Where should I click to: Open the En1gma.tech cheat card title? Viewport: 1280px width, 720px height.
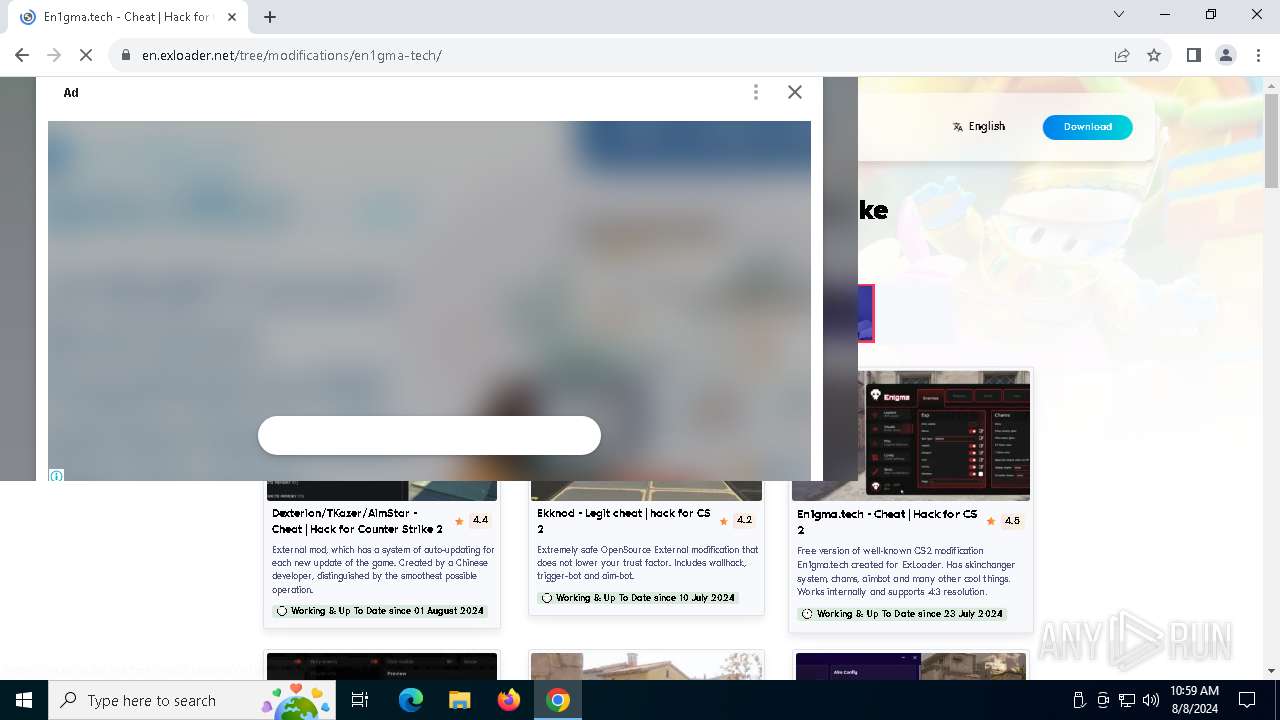[x=887, y=521]
